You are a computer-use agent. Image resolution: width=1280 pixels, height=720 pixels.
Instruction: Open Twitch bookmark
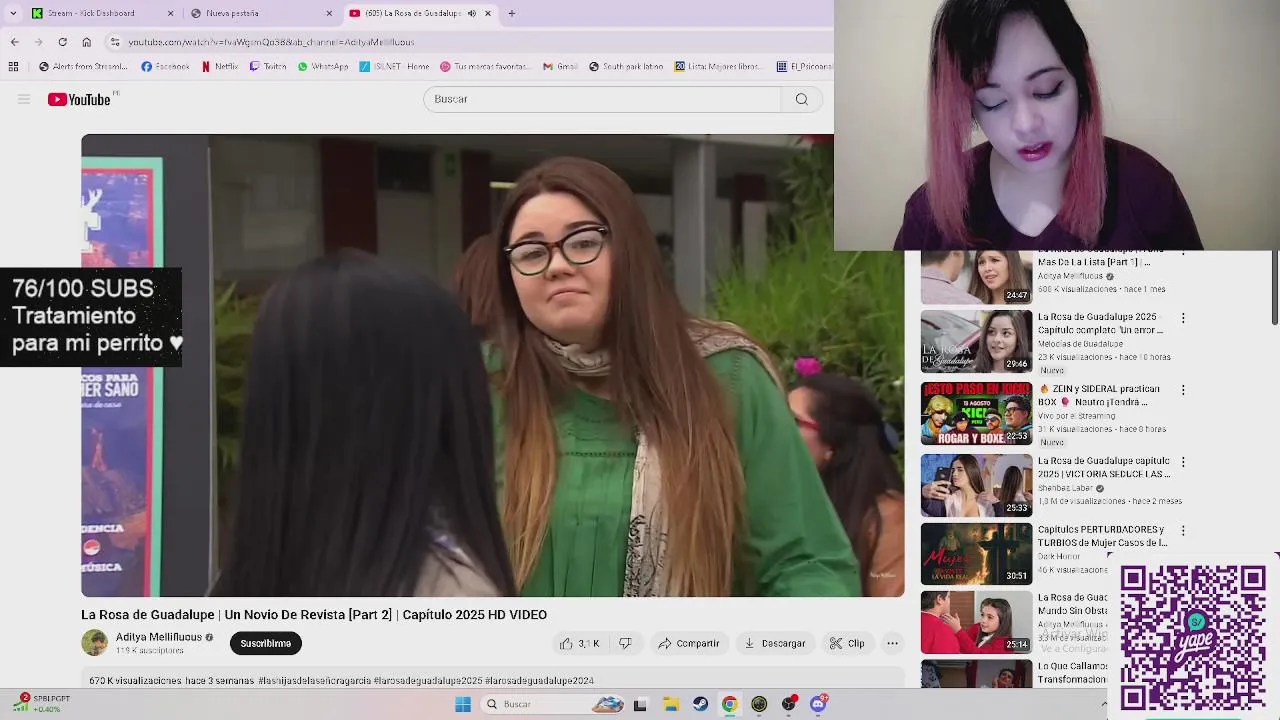(x=268, y=67)
